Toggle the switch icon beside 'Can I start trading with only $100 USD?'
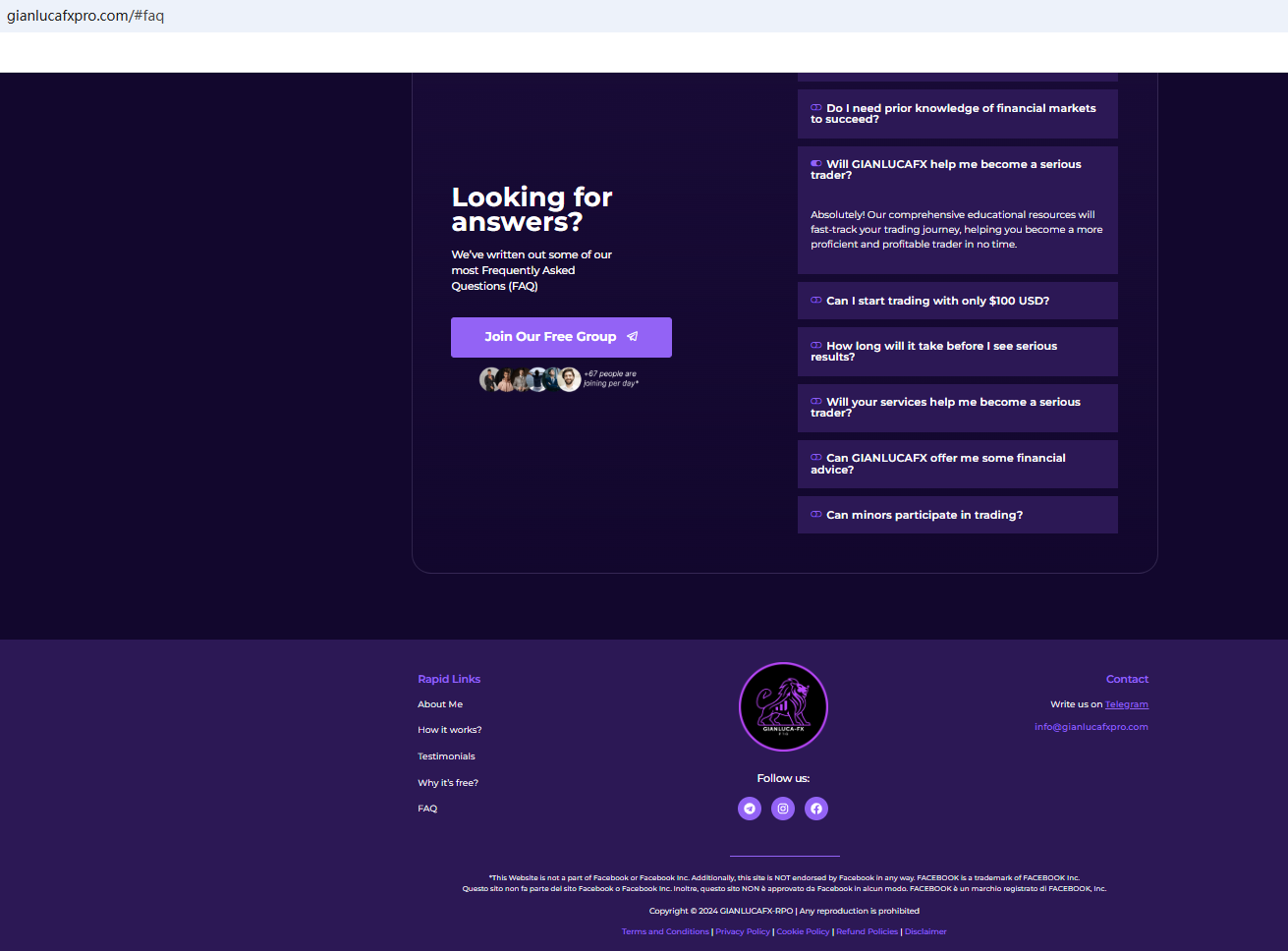Viewport: 1288px width, 951px height. (816, 301)
